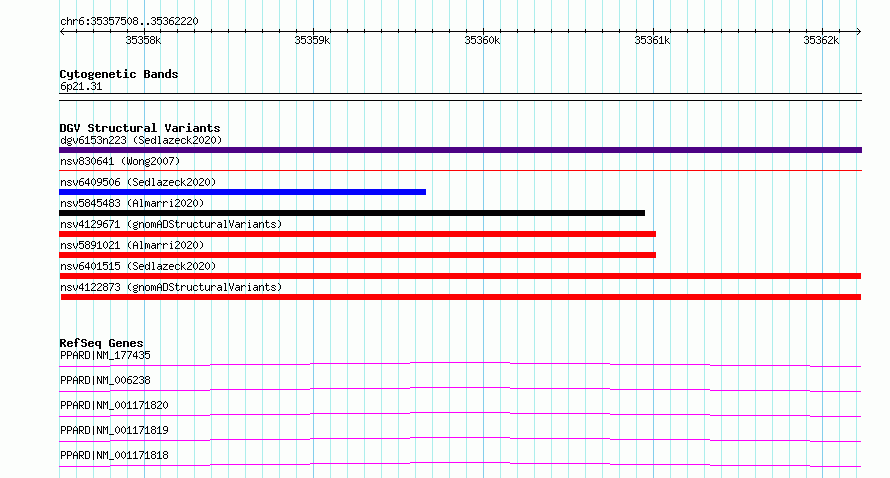Click the black nsv5845483 variant bar
This screenshot has width=890, height=478.
[x=352, y=213]
